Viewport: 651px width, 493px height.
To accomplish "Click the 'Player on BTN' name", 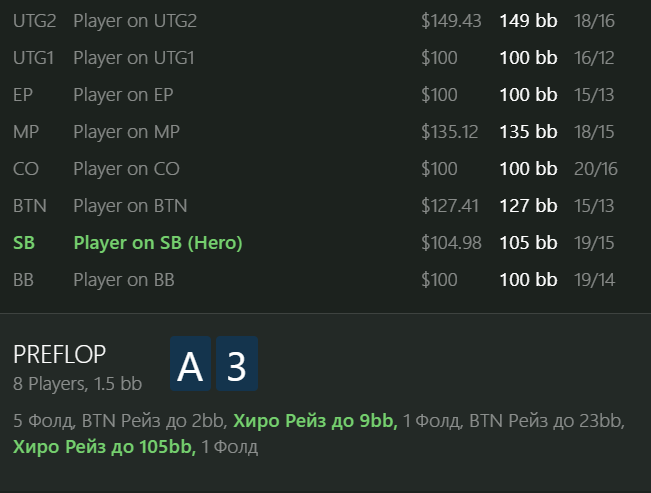I will click(x=130, y=206).
